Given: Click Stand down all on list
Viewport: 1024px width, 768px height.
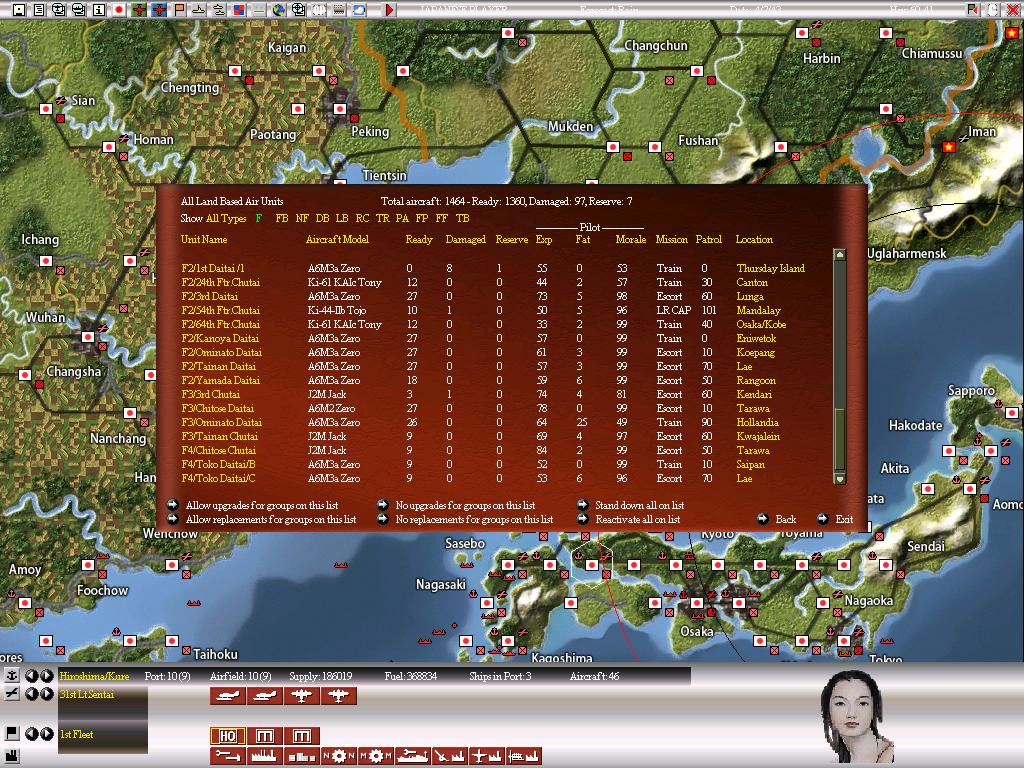Looking at the screenshot, I should (x=639, y=505).
